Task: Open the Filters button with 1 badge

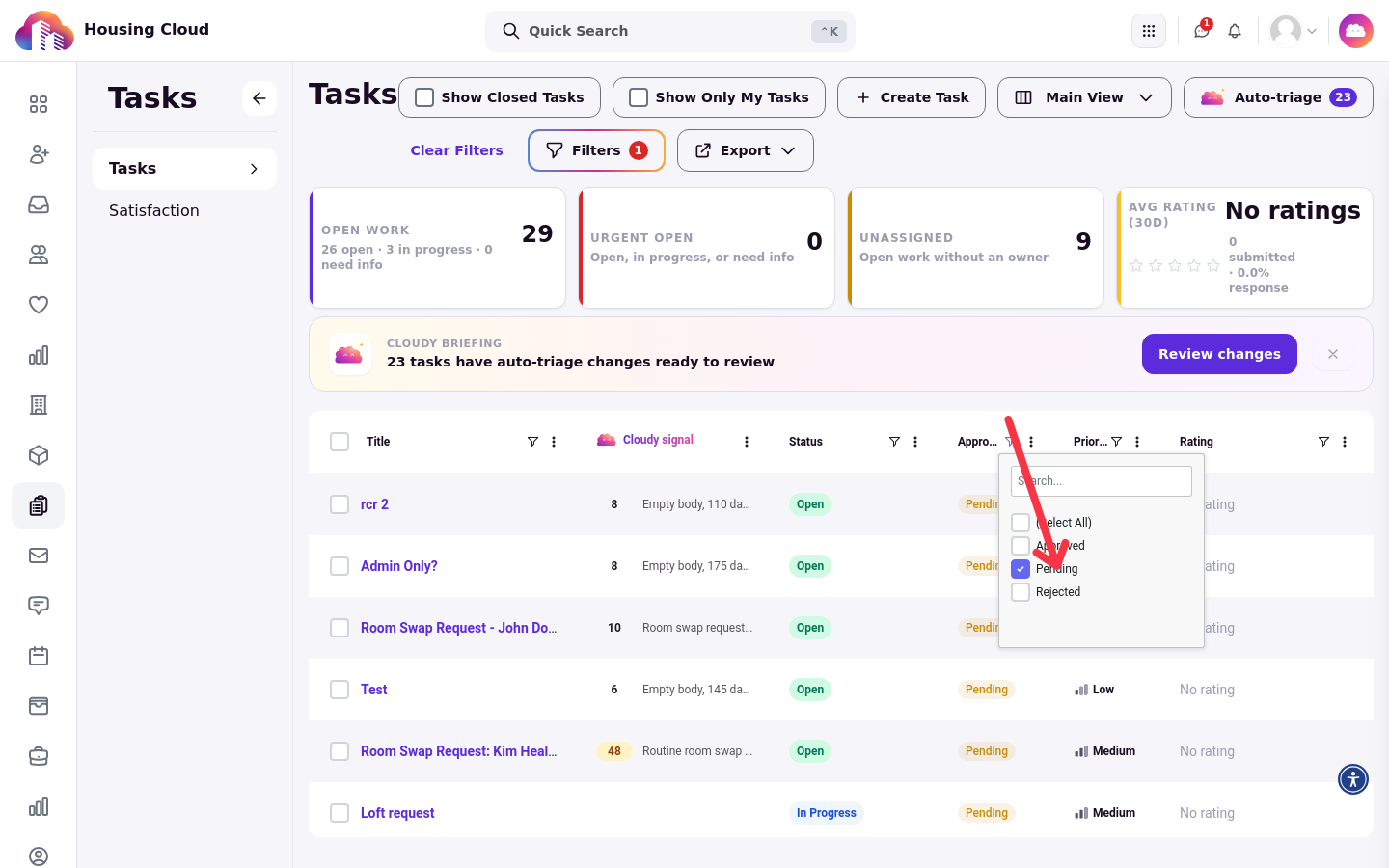Action: (x=596, y=150)
